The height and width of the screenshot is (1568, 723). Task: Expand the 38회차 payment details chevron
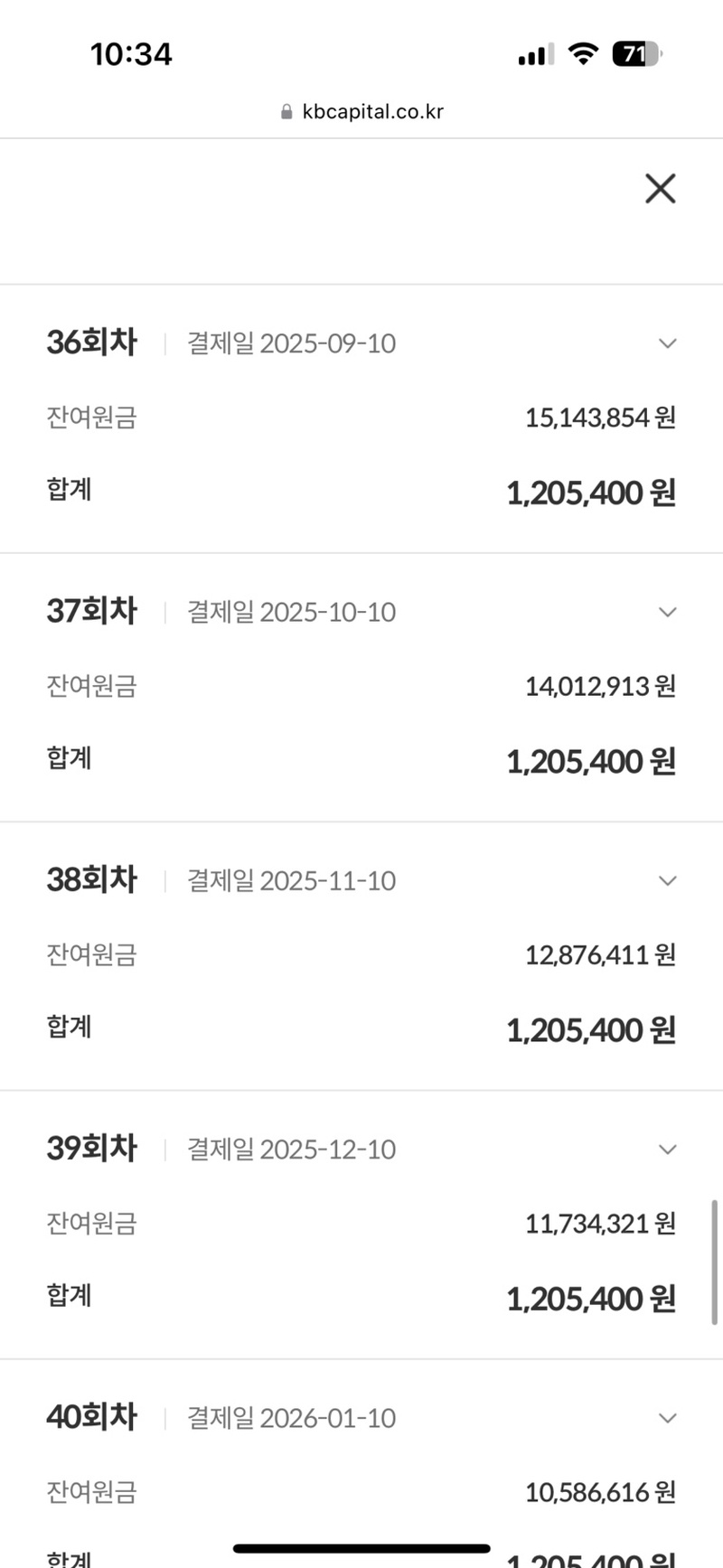click(x=668, y=880)
